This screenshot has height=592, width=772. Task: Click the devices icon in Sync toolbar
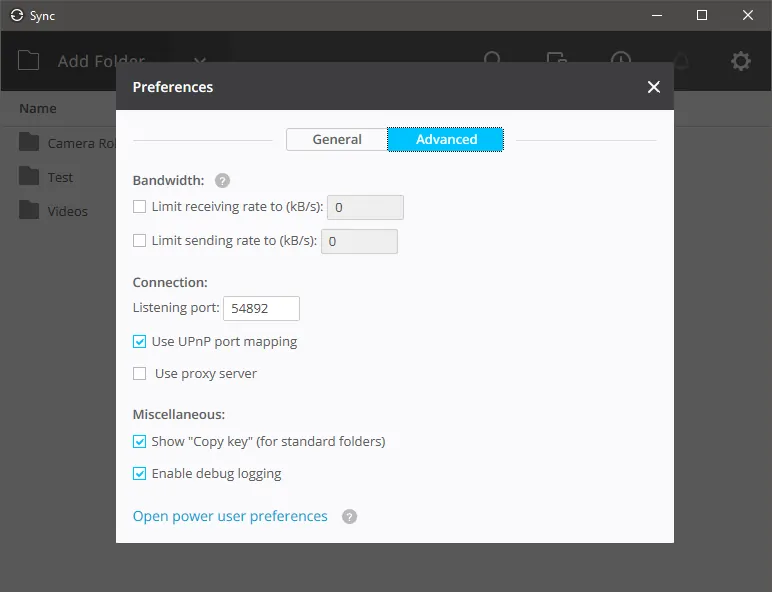[557, 58]
